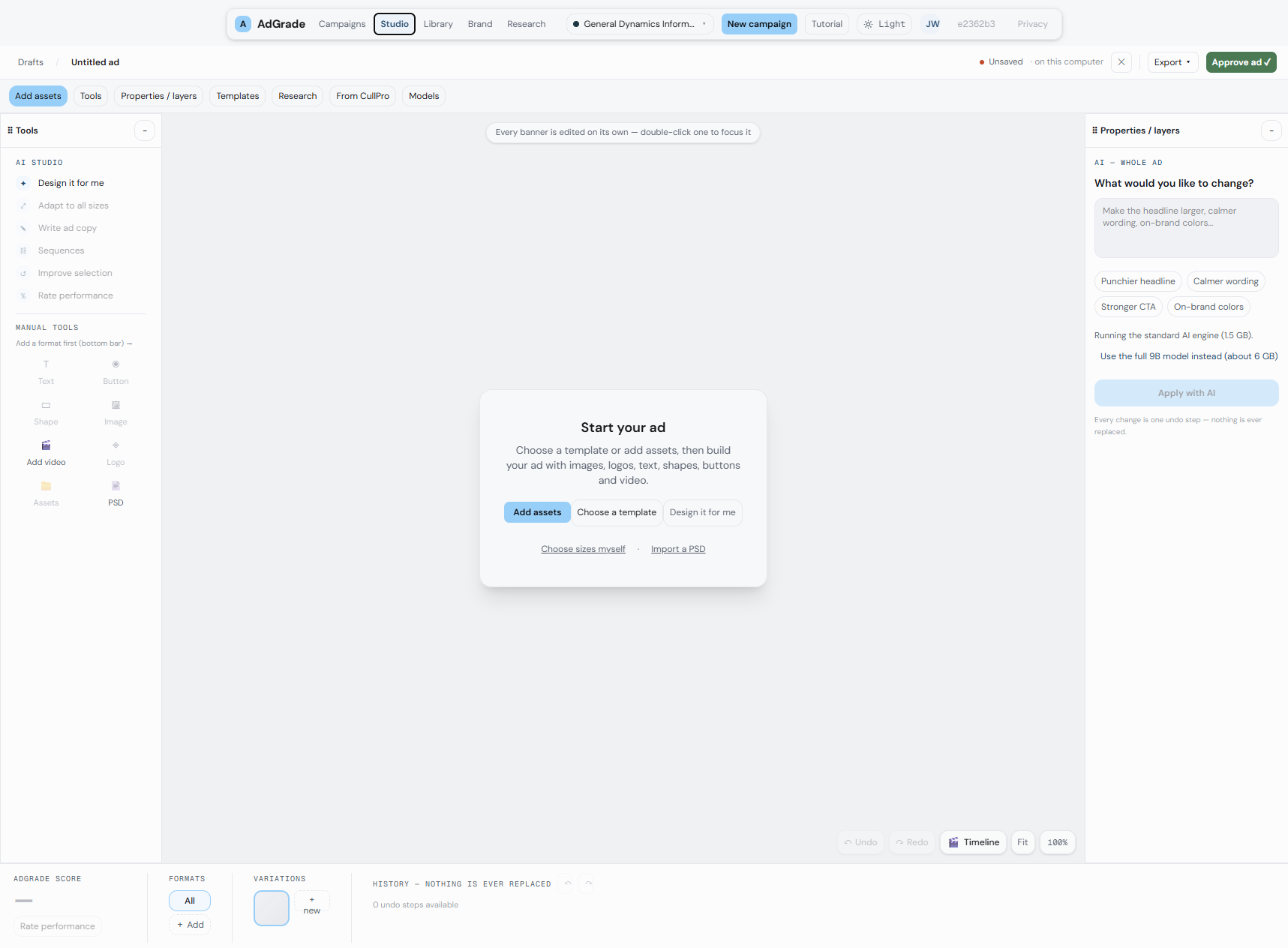The width and height of the screenshot is (1288, 948).
Task: Select the Logo tool
Action: (116, 453)
